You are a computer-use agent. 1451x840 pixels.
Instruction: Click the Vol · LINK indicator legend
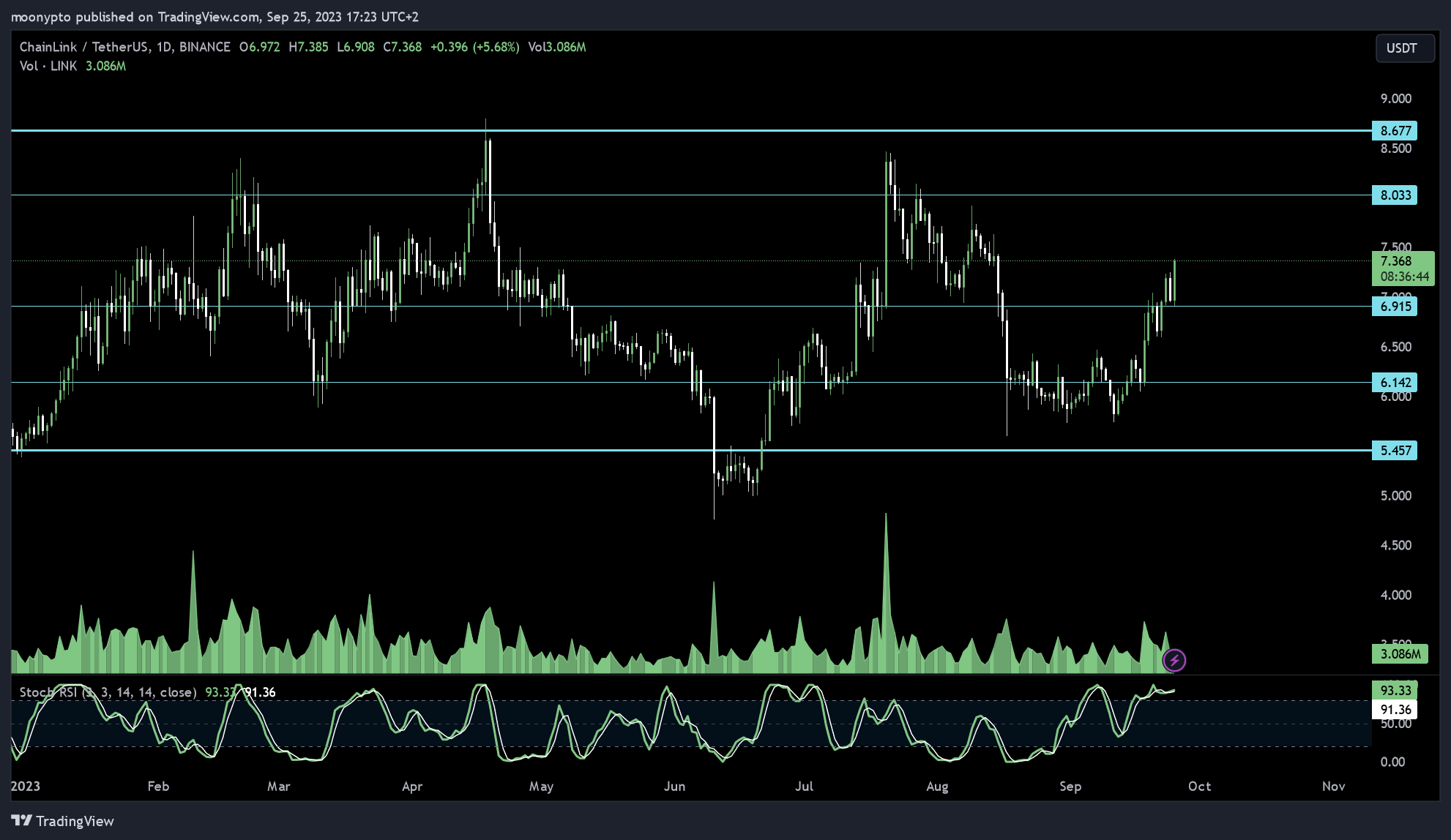pyautogui.click(x=48, y=66)
